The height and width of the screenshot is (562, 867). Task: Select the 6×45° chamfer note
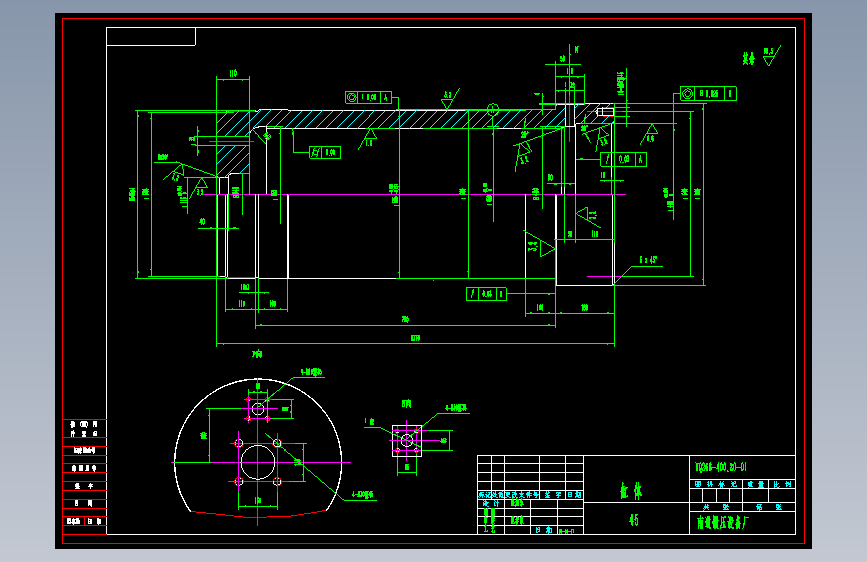(x=648, y=259)
